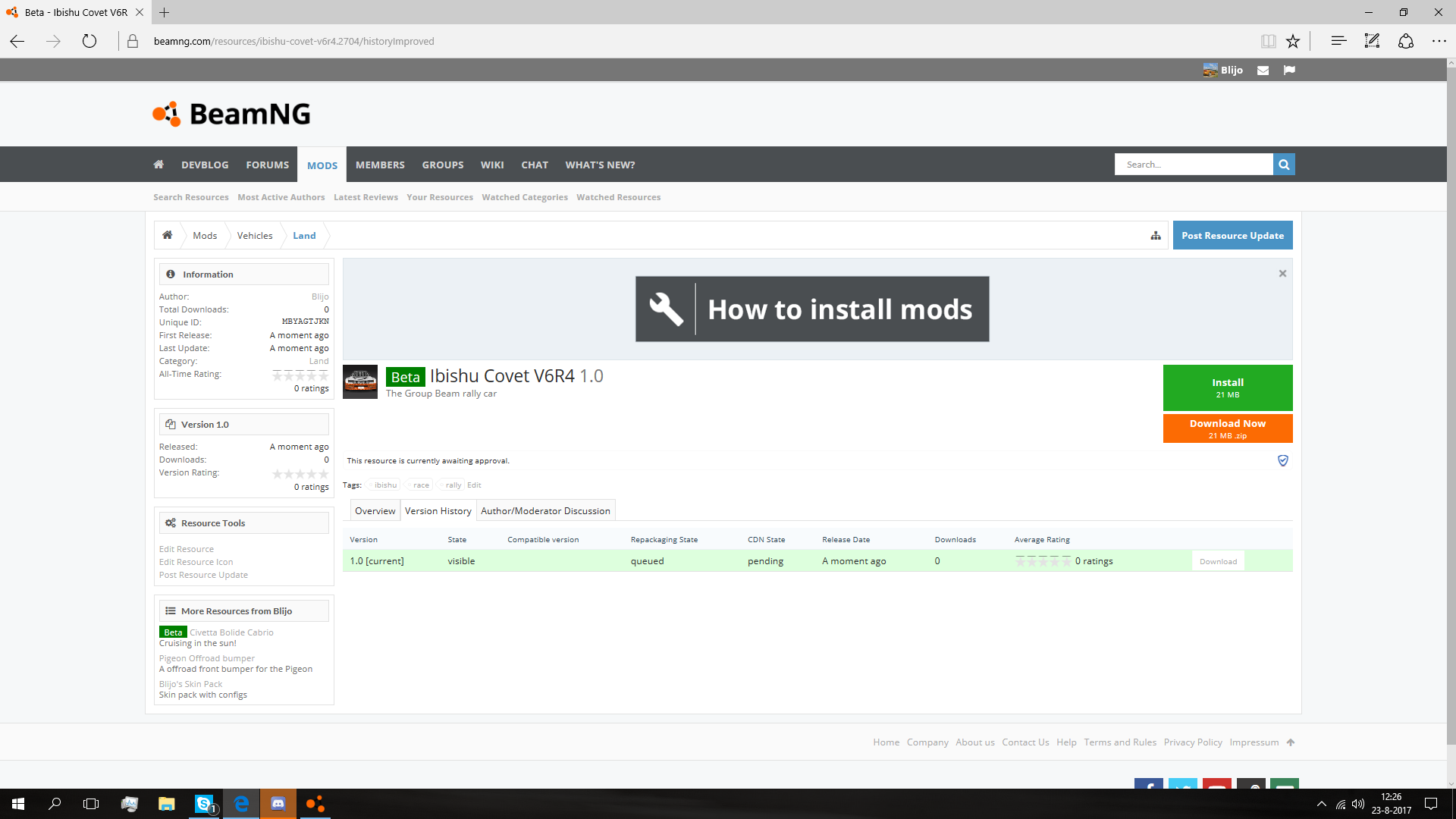
Task: Open Edge more options menu
Action: click(1439, 41)
